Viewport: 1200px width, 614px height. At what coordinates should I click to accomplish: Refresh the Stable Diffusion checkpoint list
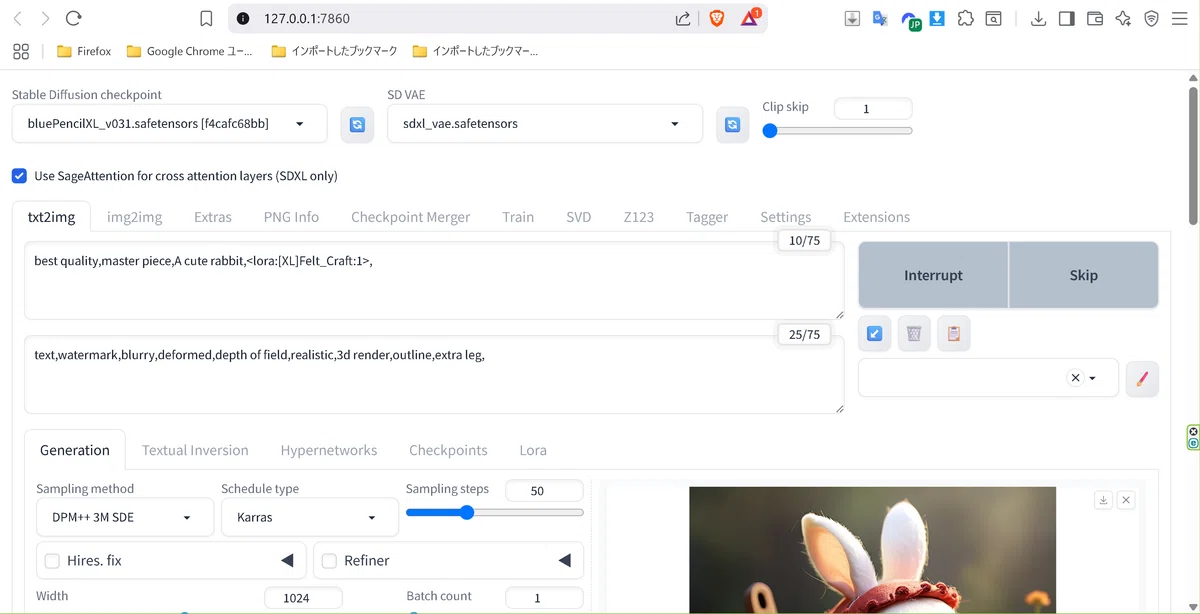(357, 124)
